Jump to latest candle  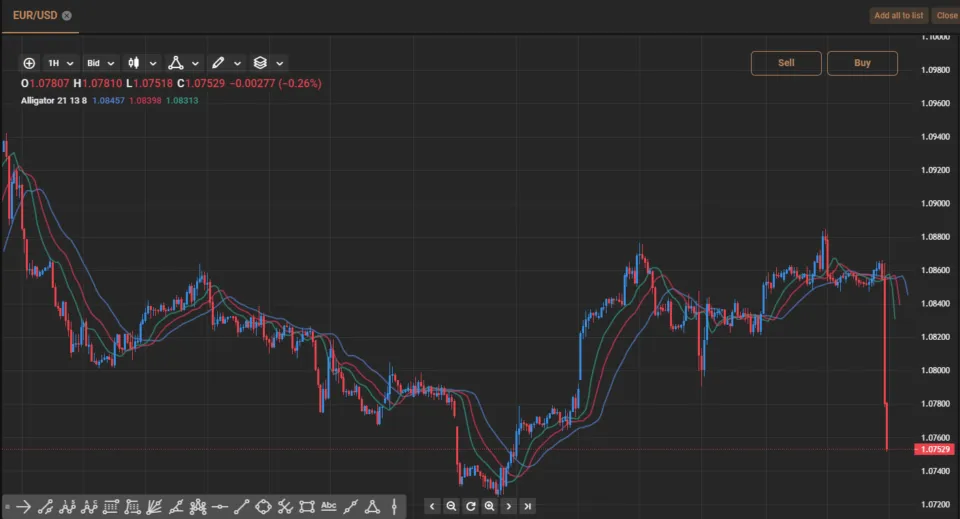527,506
